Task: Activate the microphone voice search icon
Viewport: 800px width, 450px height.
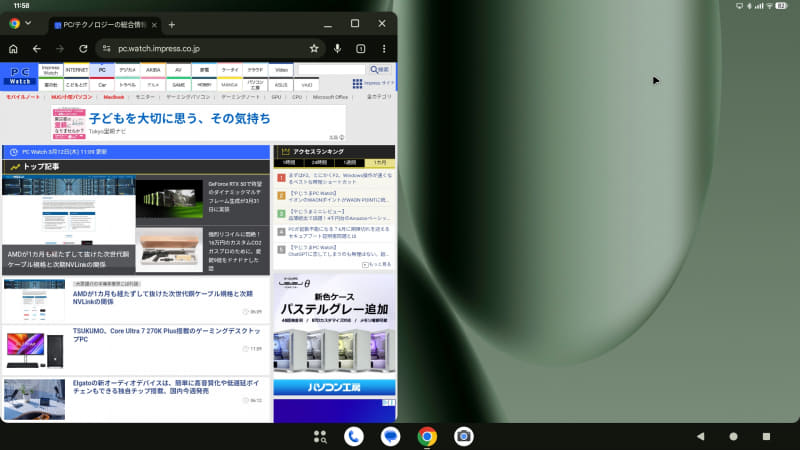Action: [337, 48]
